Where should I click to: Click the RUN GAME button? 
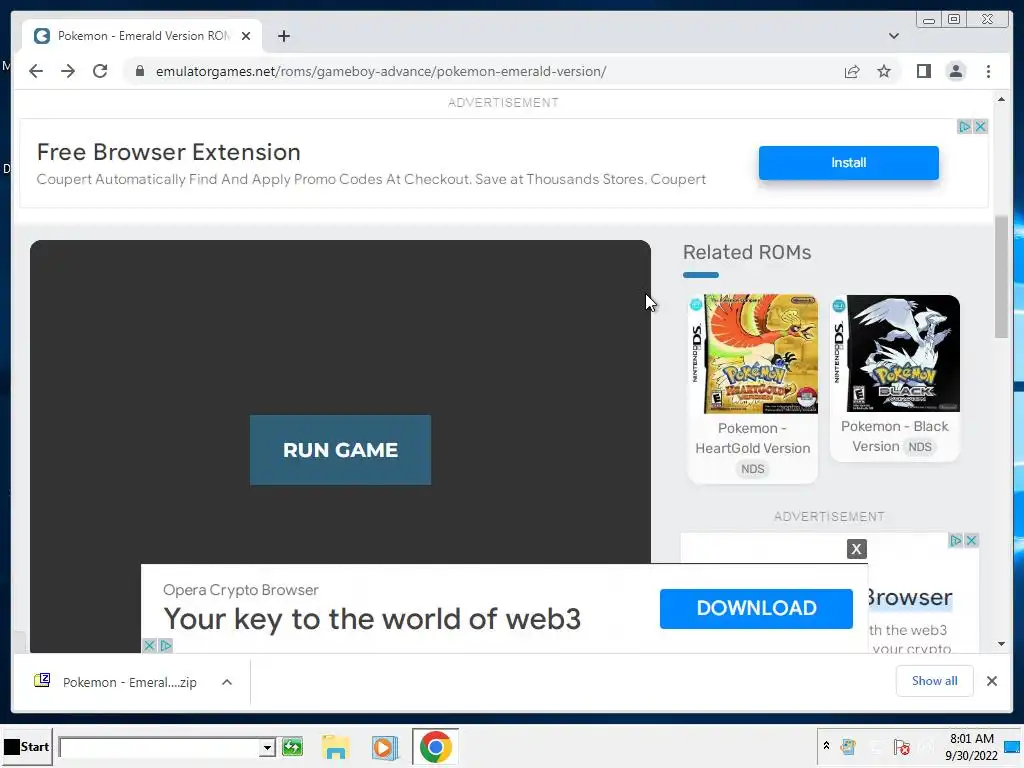(x=340, y=450)
